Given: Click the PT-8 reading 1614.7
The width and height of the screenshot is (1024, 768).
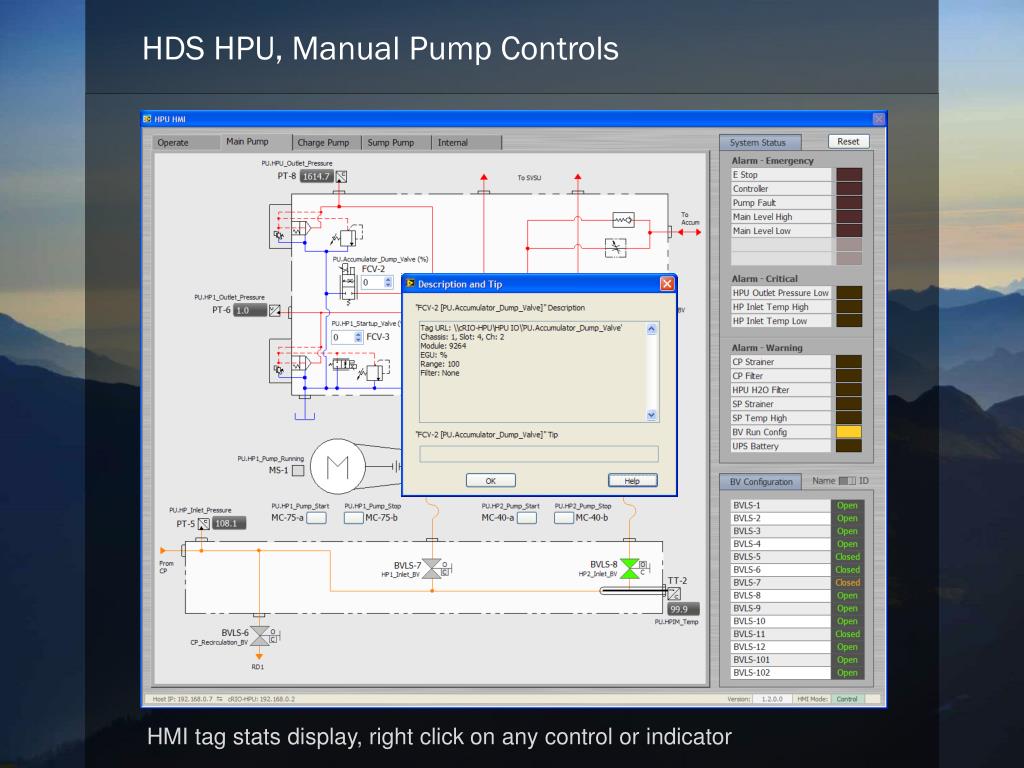Looking at the screenshot, I should [316, 176].
